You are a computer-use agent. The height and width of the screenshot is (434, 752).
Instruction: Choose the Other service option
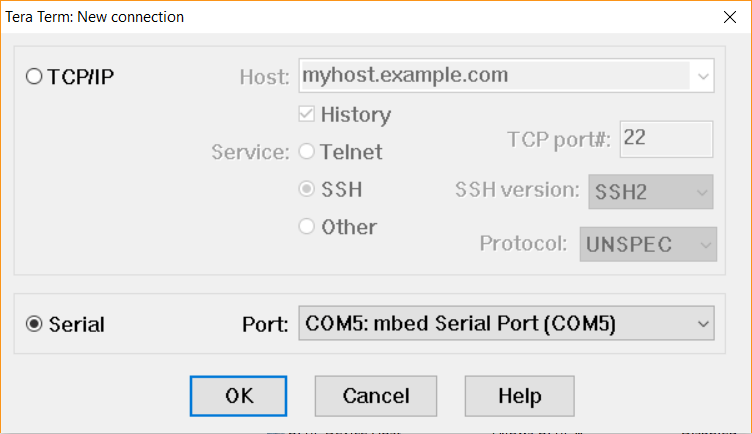click(x=307, y=227)
